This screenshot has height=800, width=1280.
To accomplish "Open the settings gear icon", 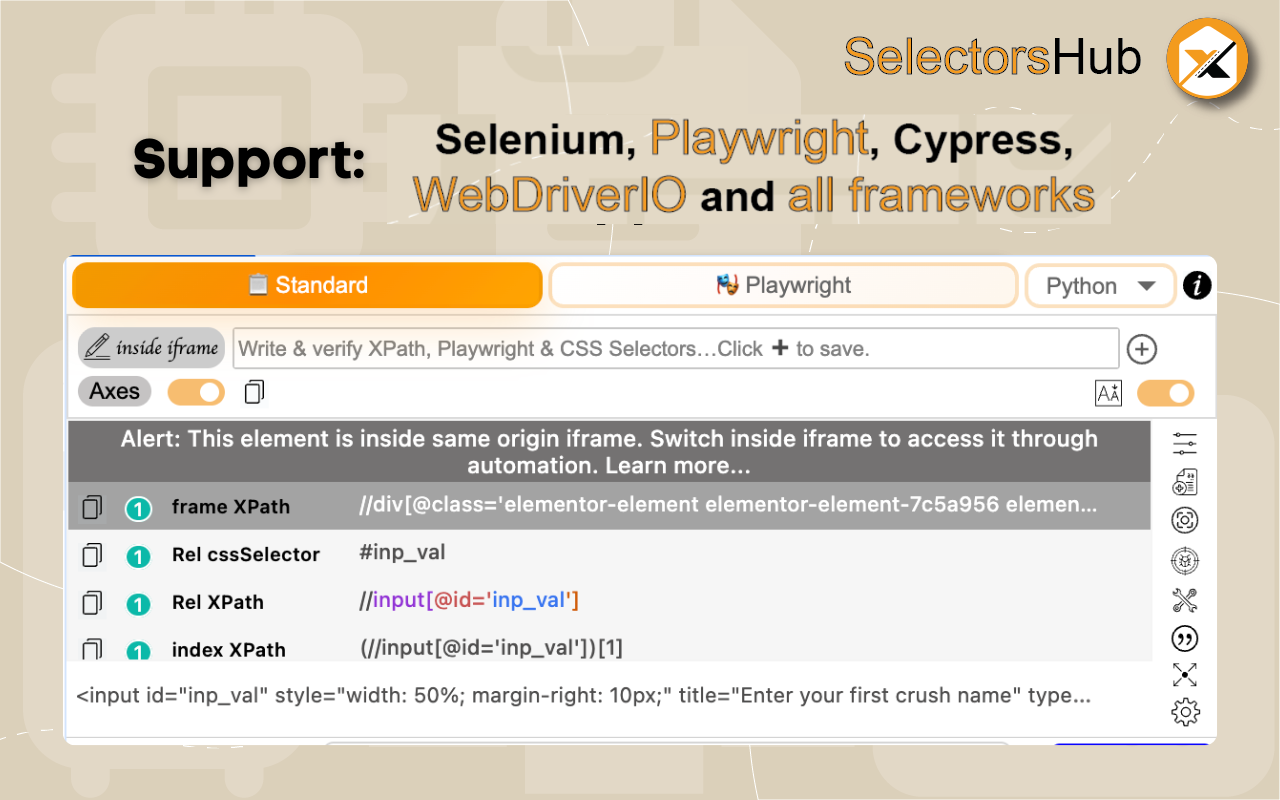I will (1184, 712).
